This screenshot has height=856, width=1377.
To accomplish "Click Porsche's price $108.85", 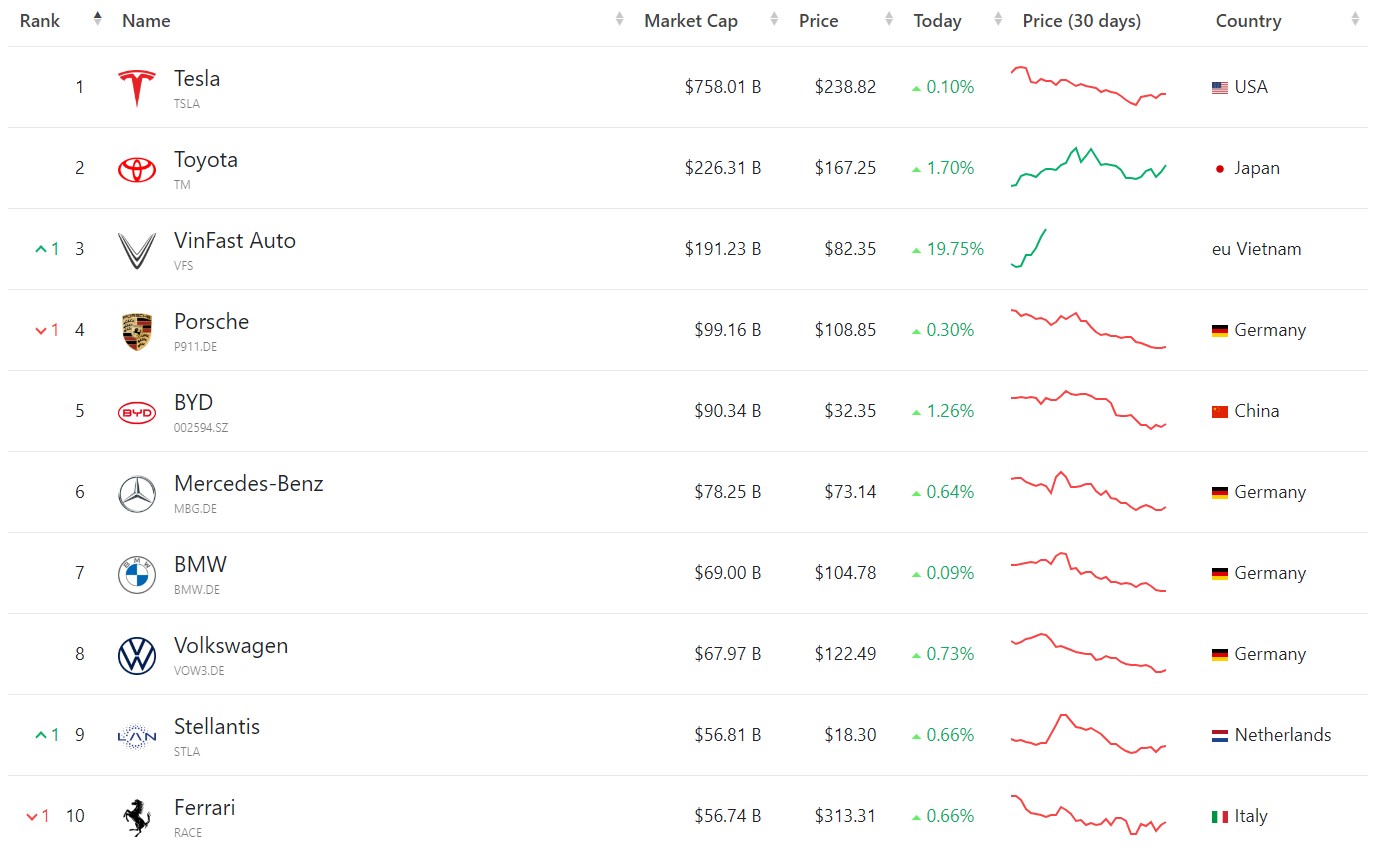I will (x=845, y=331).
